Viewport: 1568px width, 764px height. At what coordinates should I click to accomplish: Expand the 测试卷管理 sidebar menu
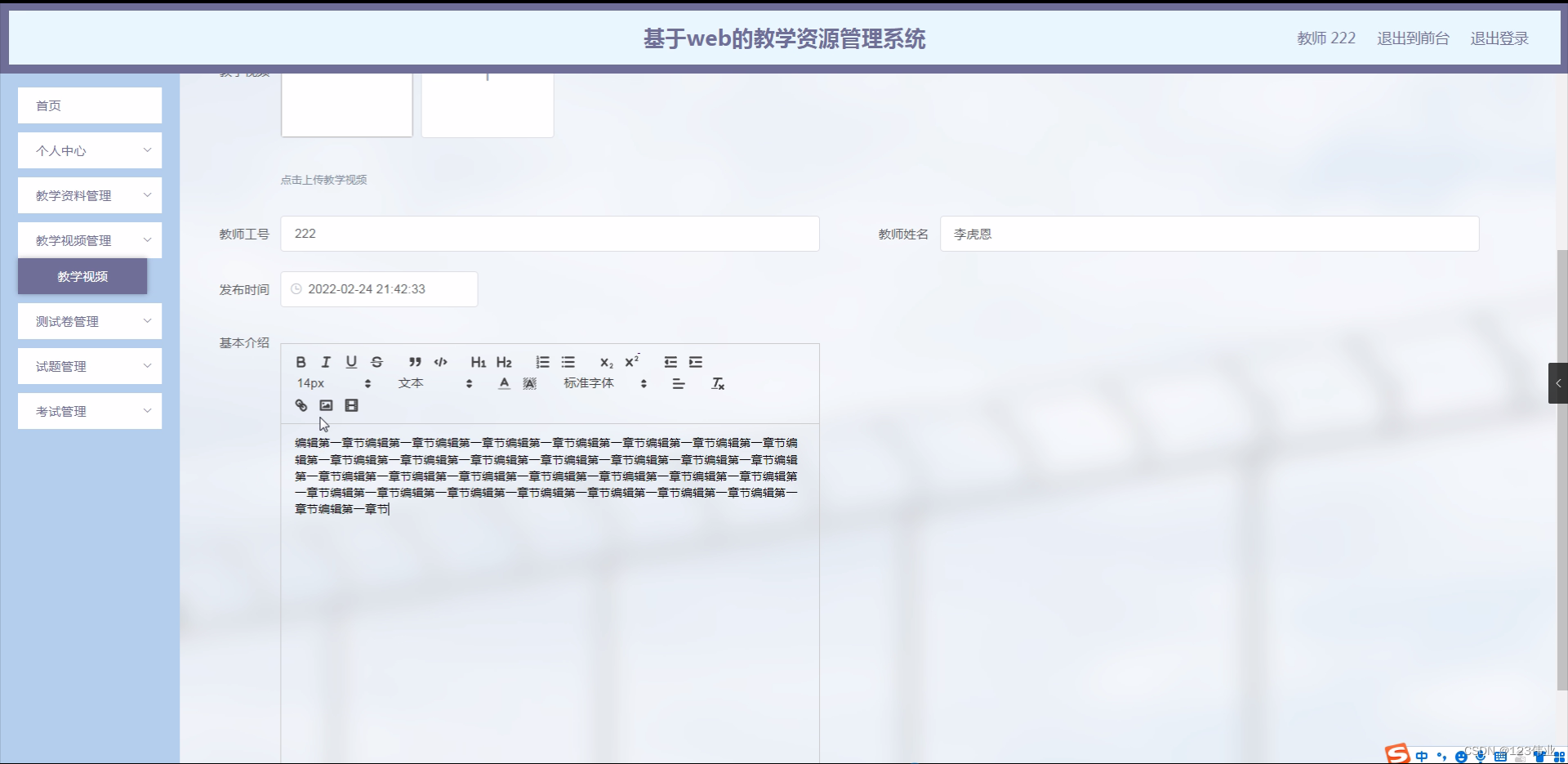[89, 321]
